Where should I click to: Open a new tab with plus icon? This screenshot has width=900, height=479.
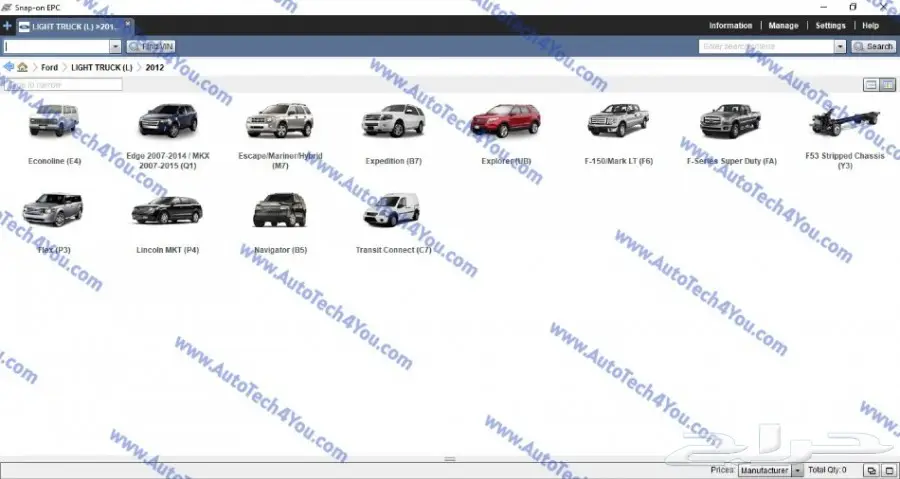pyautogui.click(x=7, y=26)
